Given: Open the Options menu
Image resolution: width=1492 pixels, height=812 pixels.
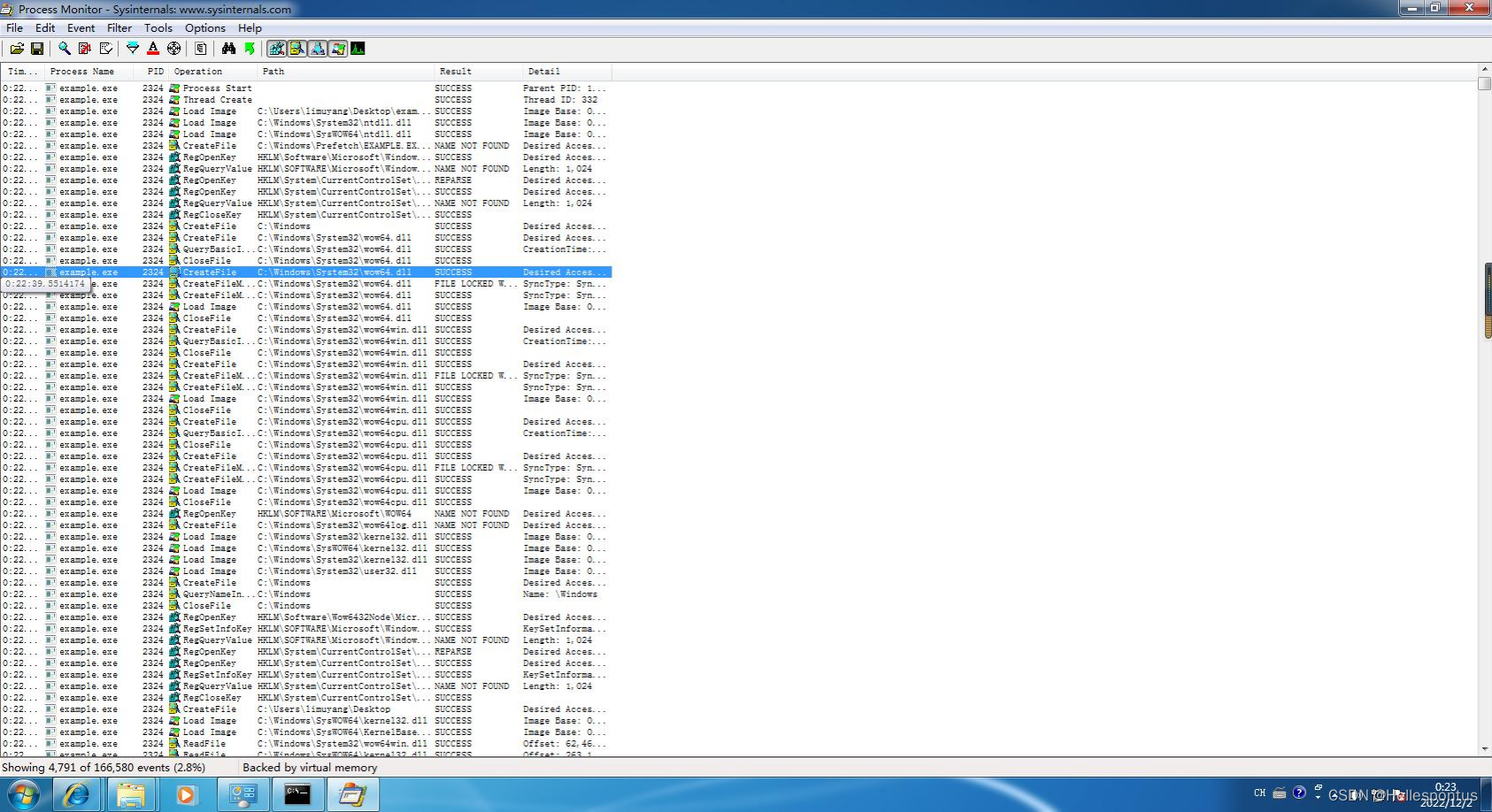Looking at the screenshot, I should coord(205,27).
